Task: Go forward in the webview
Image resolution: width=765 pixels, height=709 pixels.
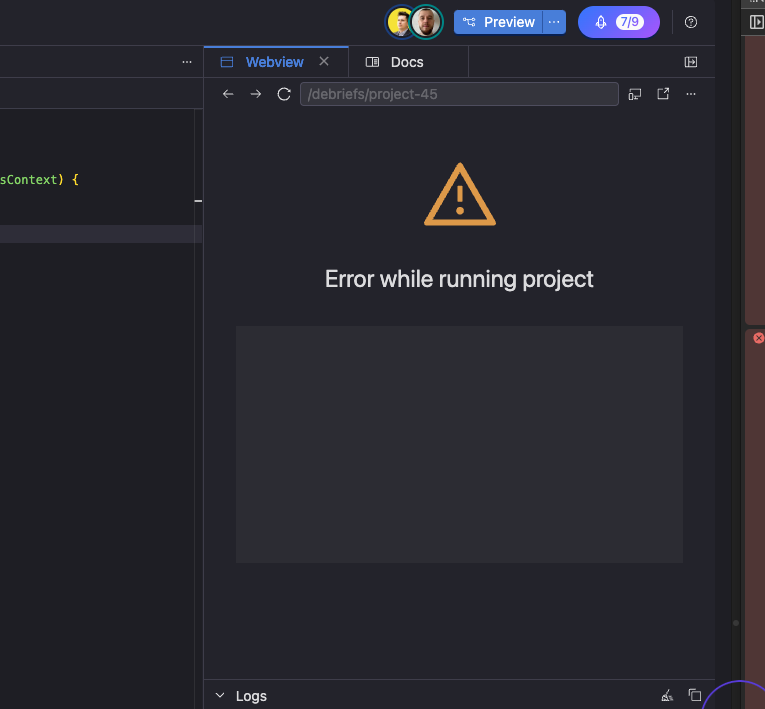Action: click(256, 94)
